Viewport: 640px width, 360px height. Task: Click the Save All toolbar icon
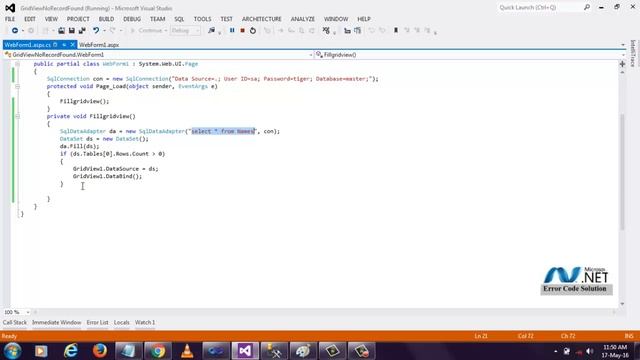82,31
